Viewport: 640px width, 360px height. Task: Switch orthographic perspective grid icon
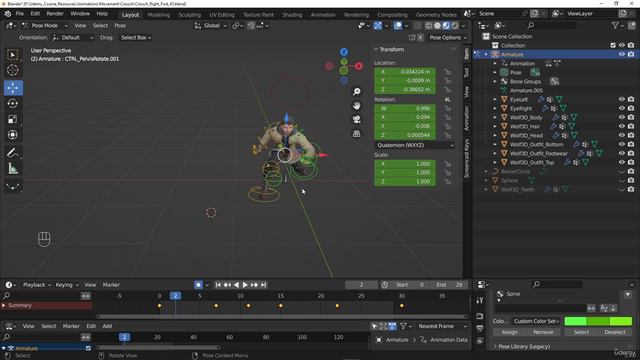[357, 133]
